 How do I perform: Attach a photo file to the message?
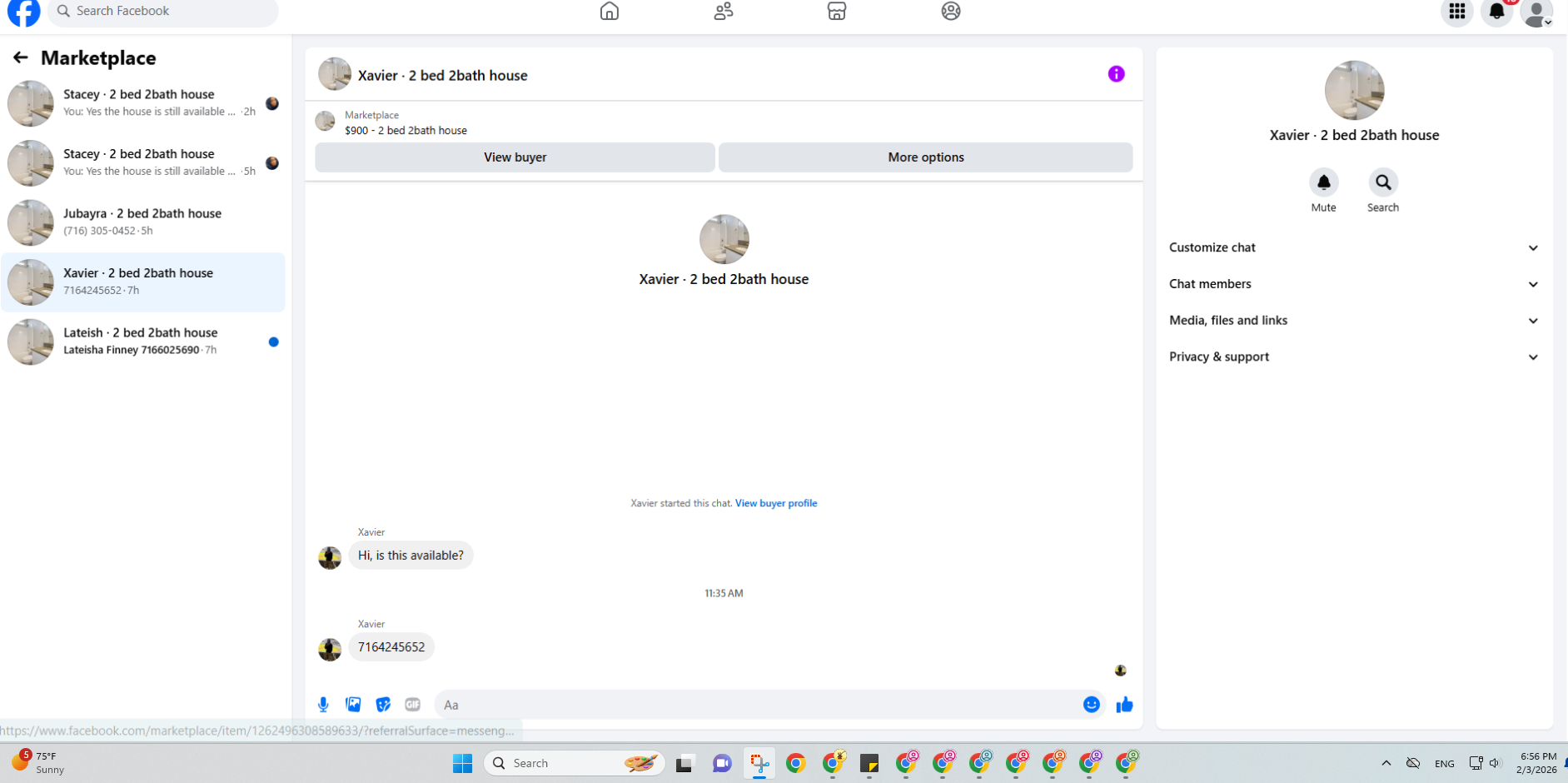(354, 705)
